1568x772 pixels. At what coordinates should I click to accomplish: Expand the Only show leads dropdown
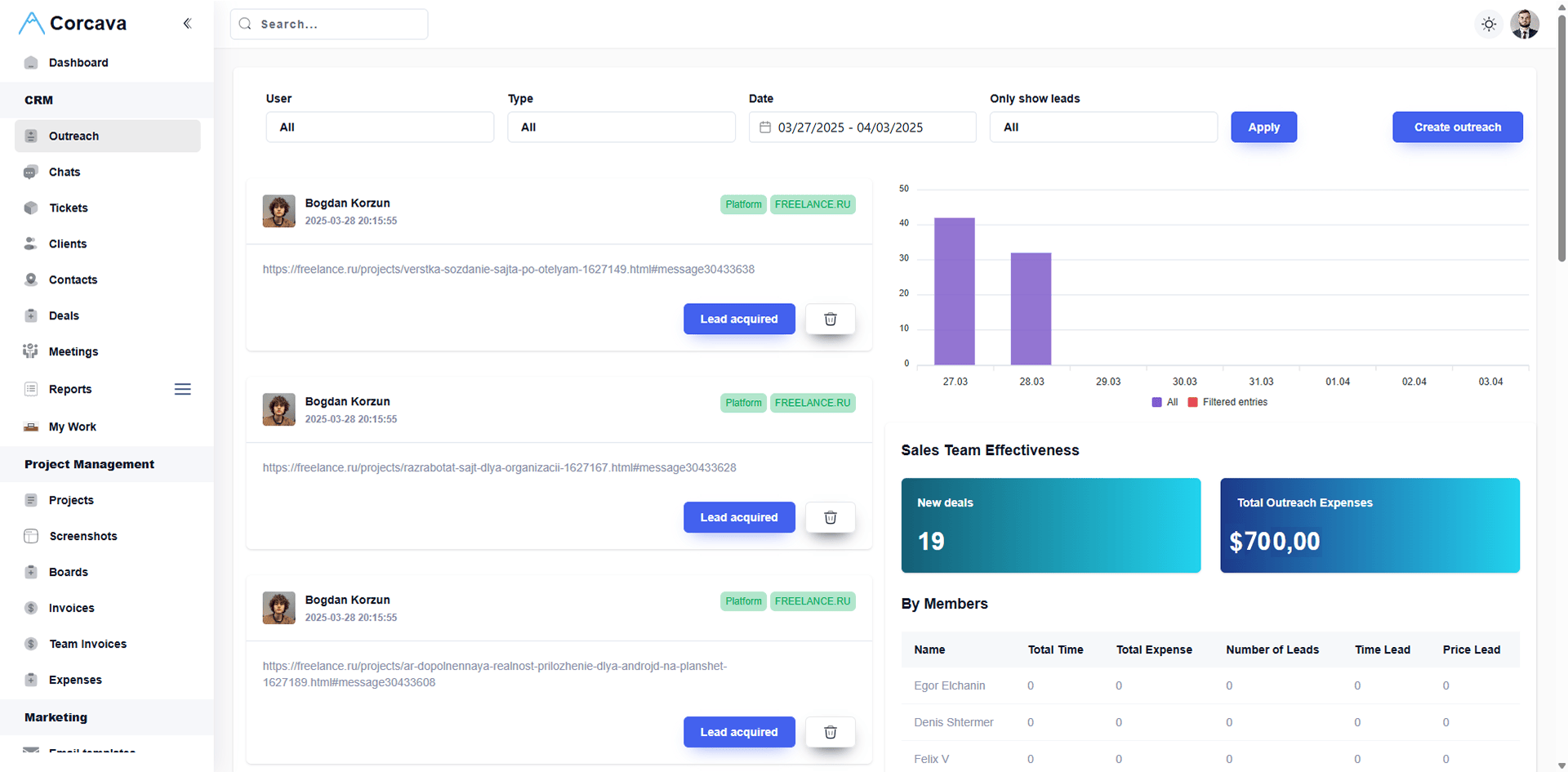[1102, 127]
